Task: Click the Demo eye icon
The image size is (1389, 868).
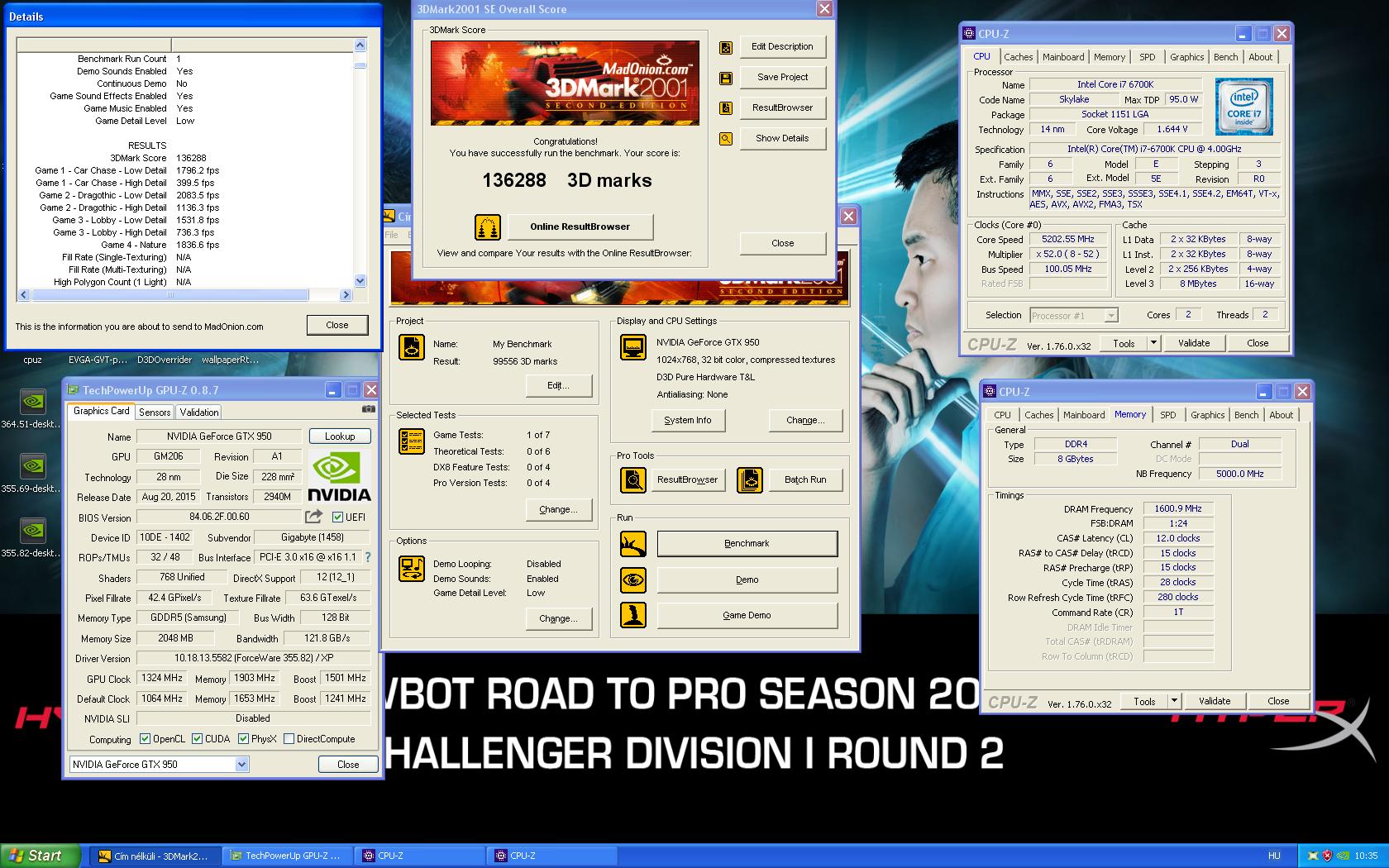Action: coord(633,579)
